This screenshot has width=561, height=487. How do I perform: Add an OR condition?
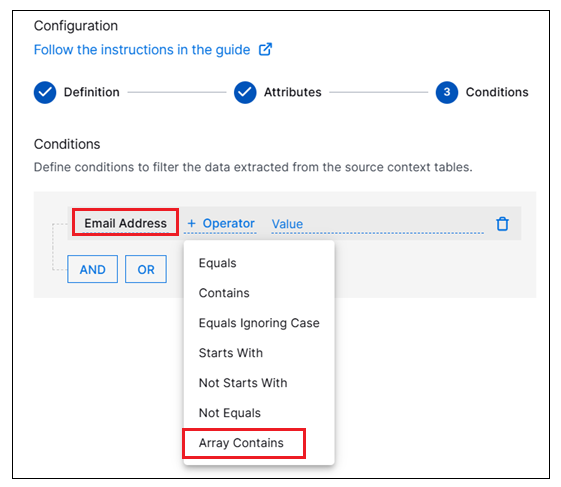tap(146, 269)
